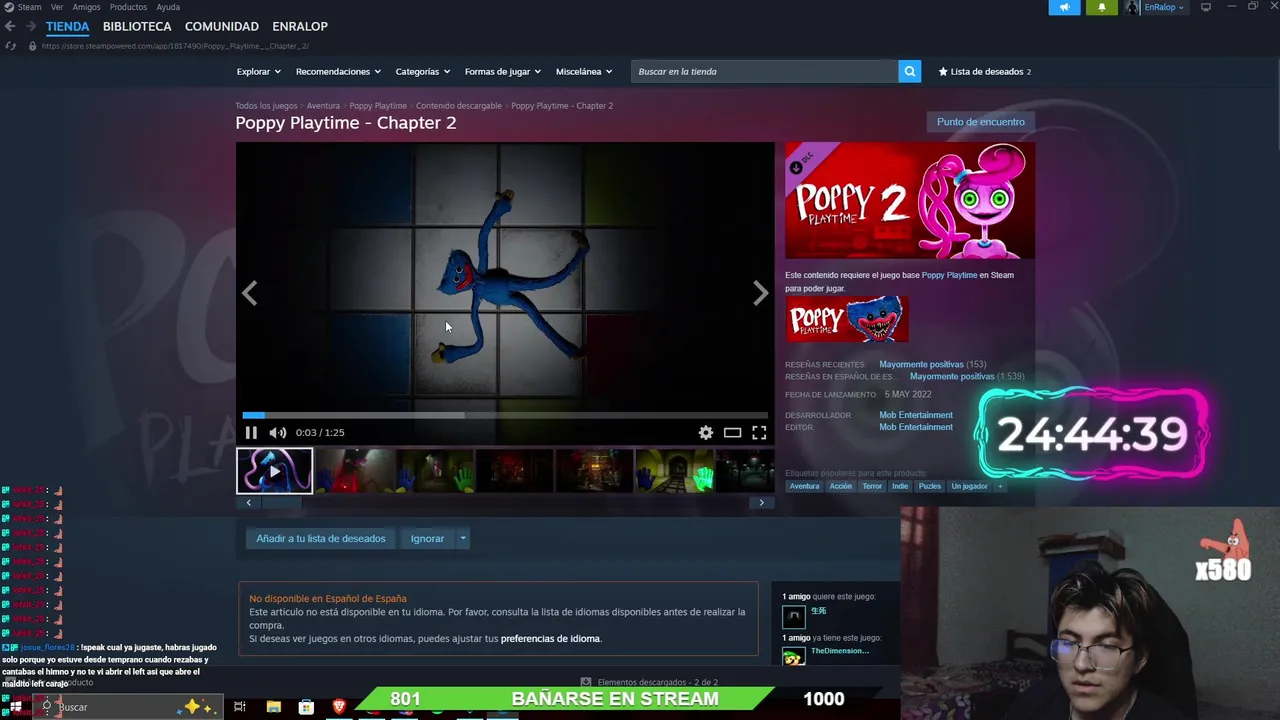The width and height of the screenshot is (1280, 720).
Task: Open Punto de encuentro button
Action: click(x=980, y=122)
